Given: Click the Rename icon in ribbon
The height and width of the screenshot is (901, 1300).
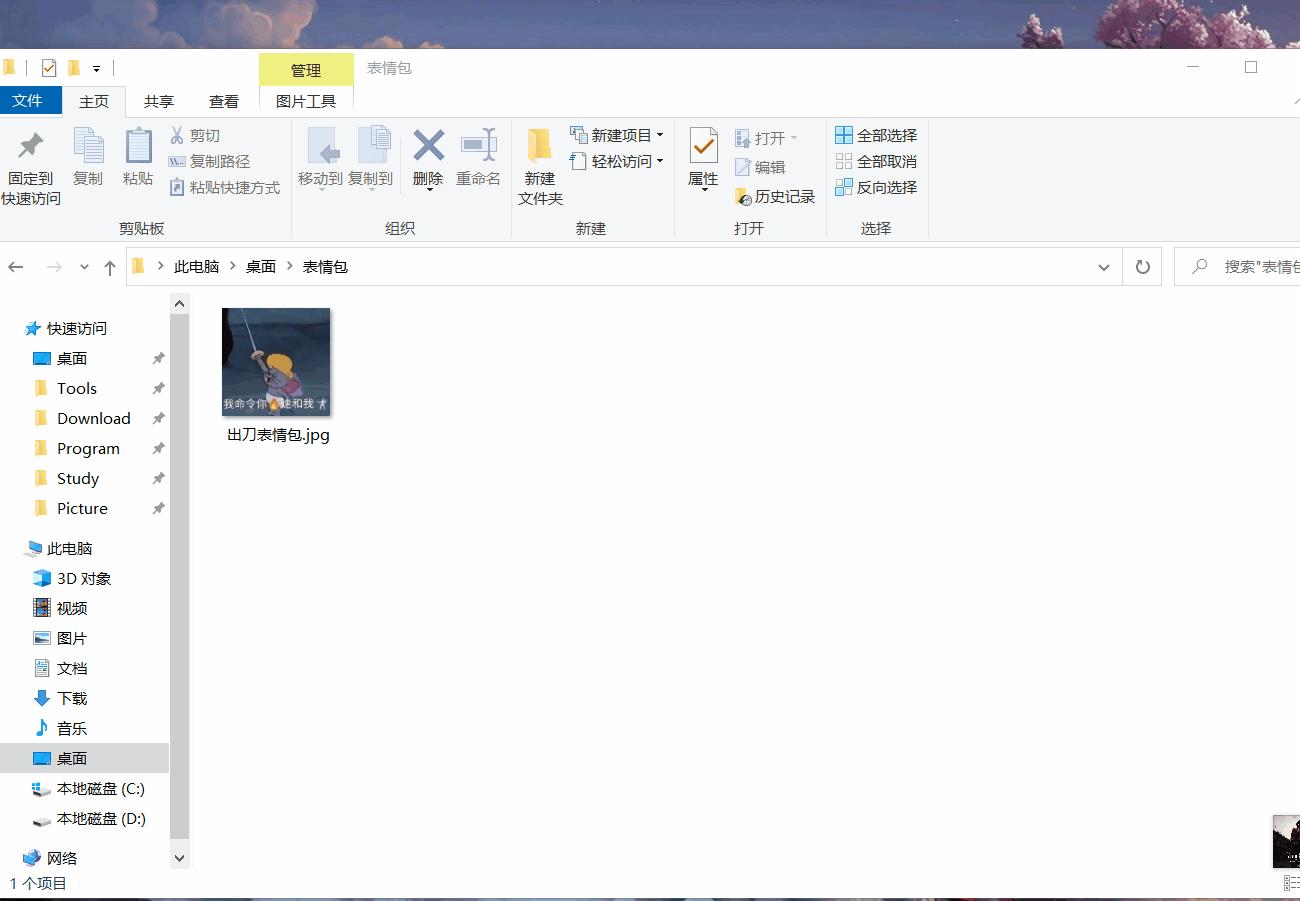Looking at the screenshot, I should 479,160.
